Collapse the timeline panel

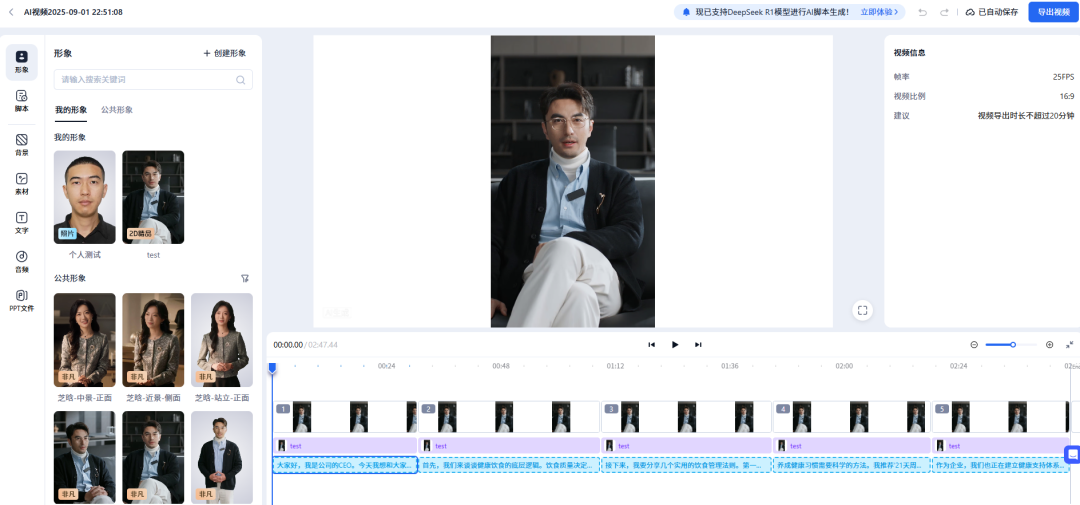1070,344
